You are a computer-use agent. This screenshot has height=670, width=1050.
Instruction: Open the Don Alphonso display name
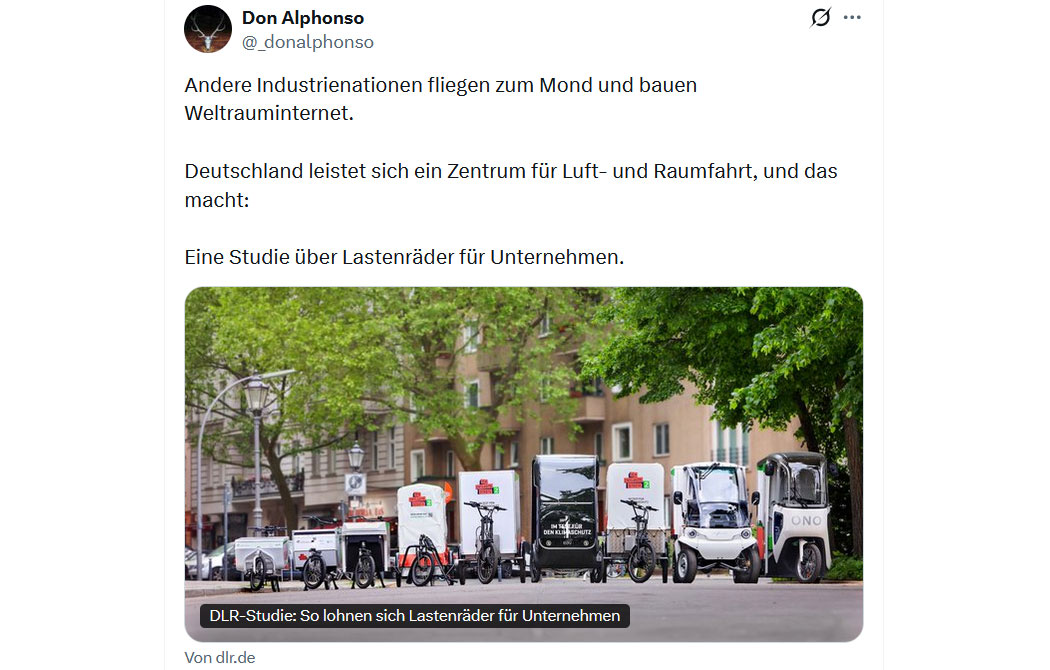tap(303, 18)
